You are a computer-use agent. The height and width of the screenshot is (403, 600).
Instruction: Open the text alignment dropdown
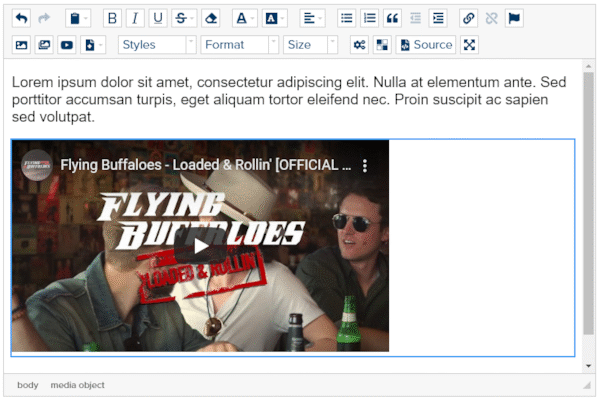point(312,18)
